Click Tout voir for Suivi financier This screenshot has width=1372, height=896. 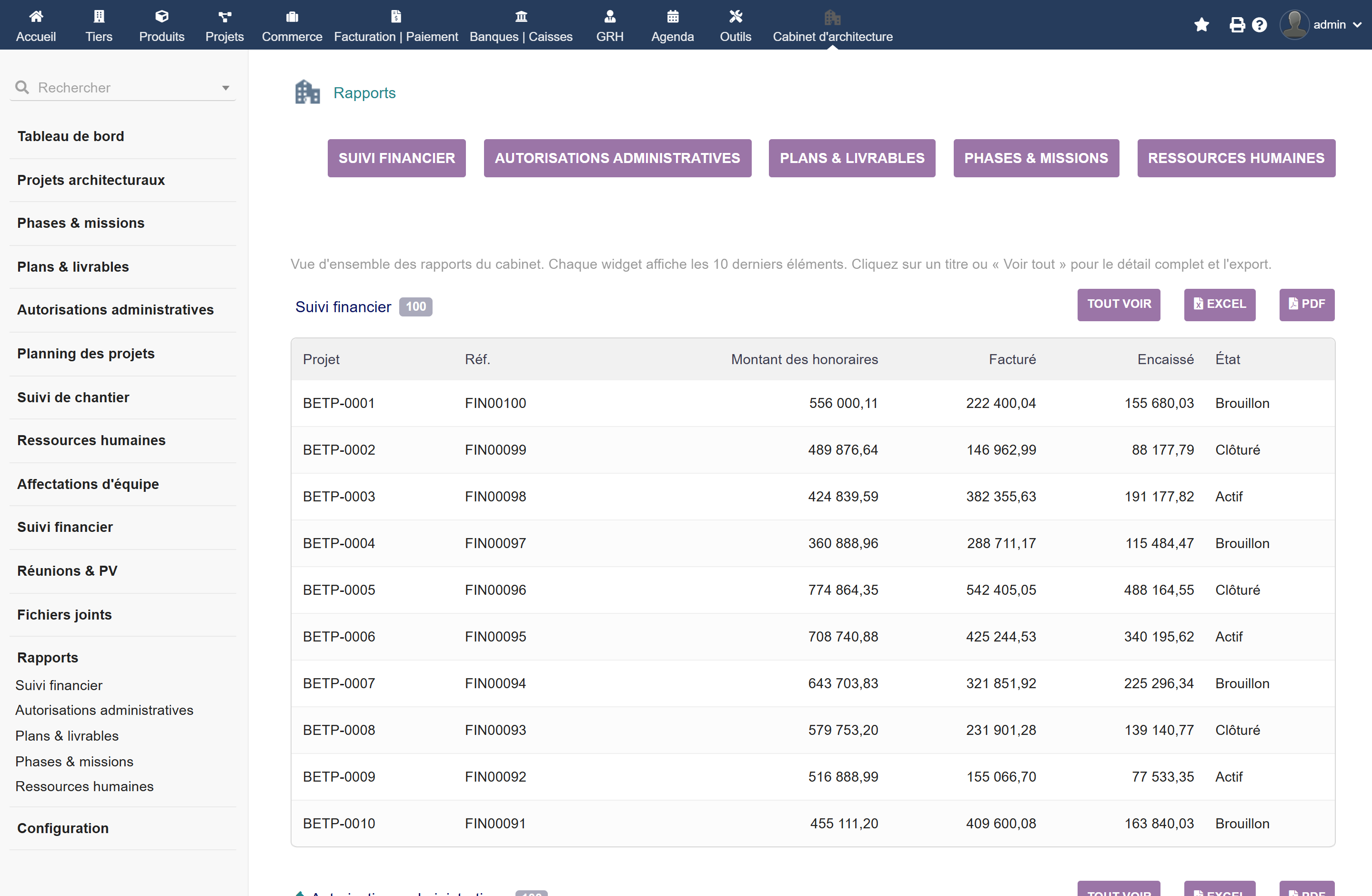pyautogui.click(x=1119, y=304)
